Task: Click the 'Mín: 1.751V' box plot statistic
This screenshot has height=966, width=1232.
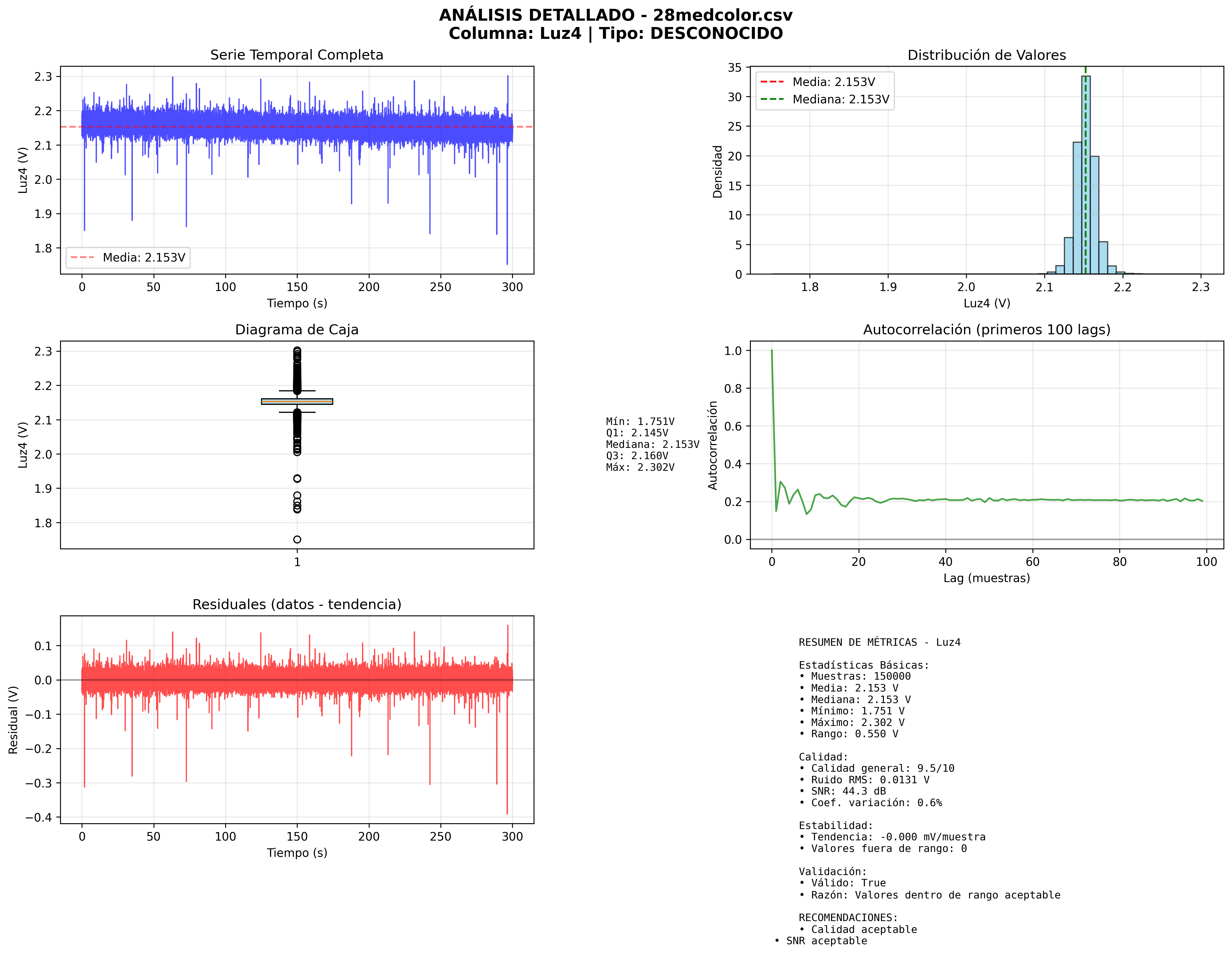Action: click(x=640, y=421)
